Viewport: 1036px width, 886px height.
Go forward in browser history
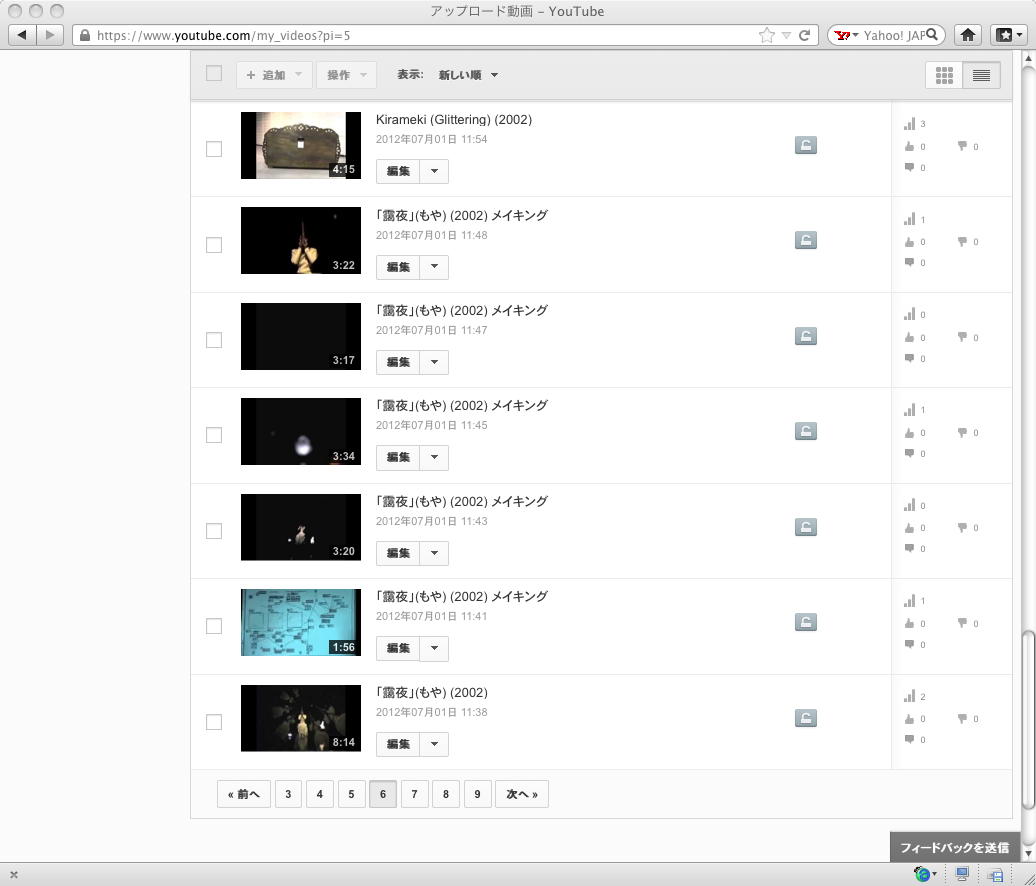[50, 34]
